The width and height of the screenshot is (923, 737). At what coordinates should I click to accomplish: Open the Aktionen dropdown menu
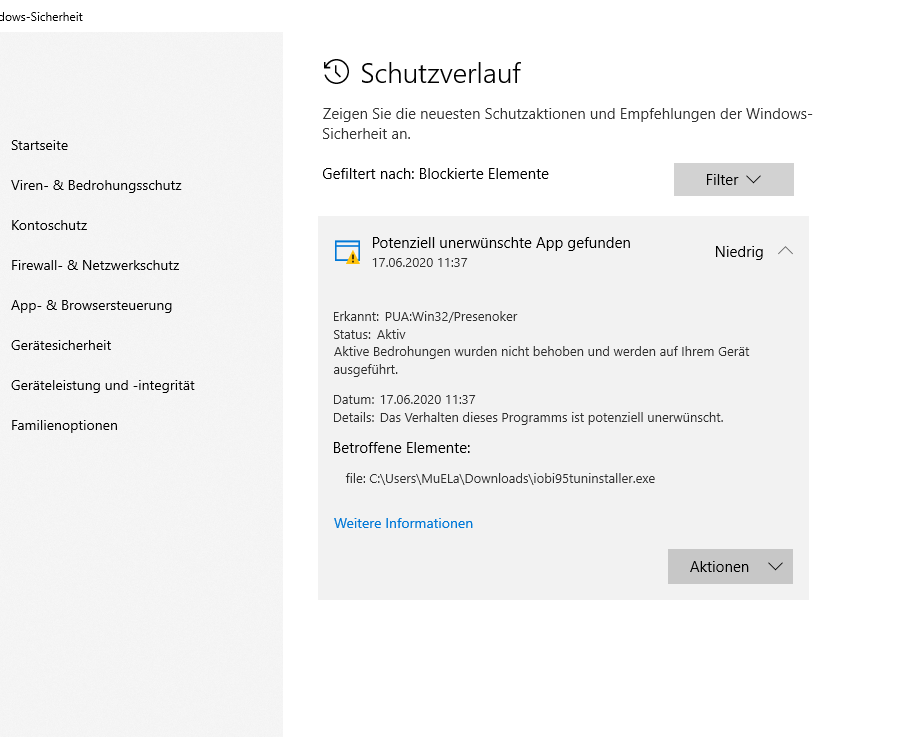pyautogui.click(x=730, y=566)
